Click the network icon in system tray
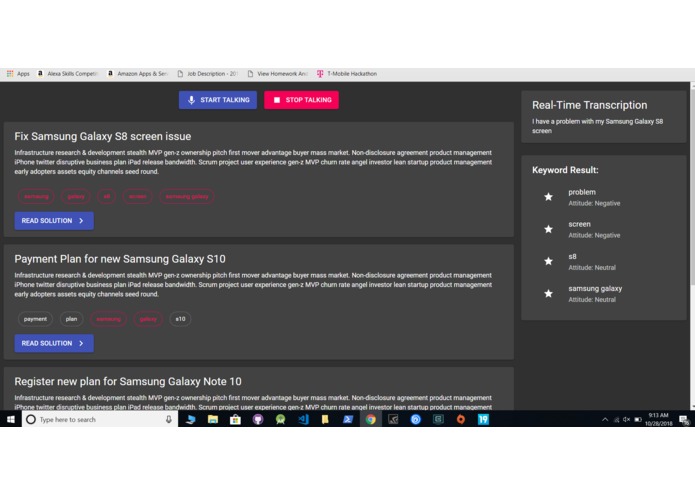Image resolution: width=695 pixels, height=494 pixels. click(616, 420)
